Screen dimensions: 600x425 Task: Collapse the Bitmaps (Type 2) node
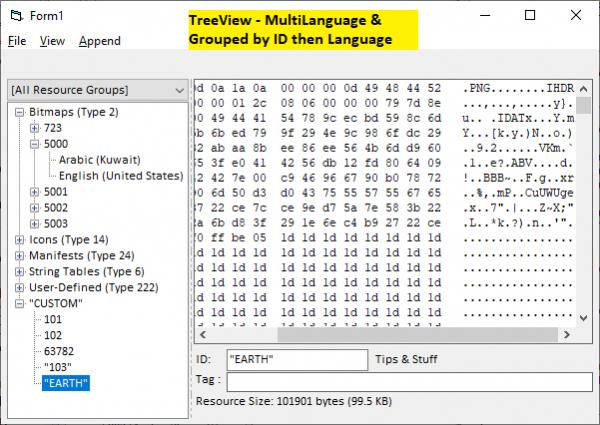[19, 112]
